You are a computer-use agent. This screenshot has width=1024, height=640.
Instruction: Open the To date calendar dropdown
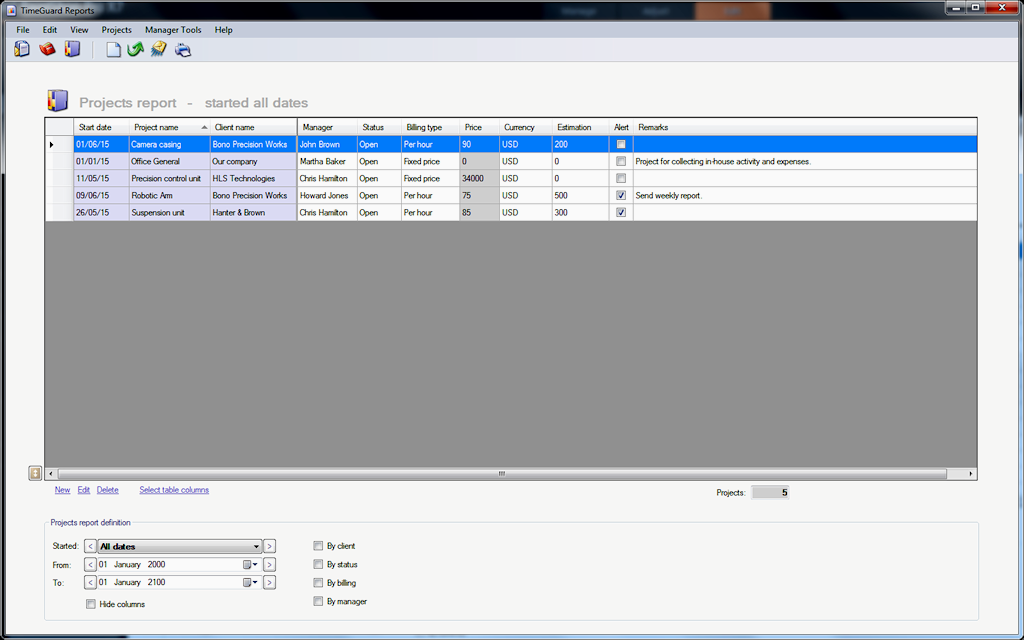(x=250, y=582)
